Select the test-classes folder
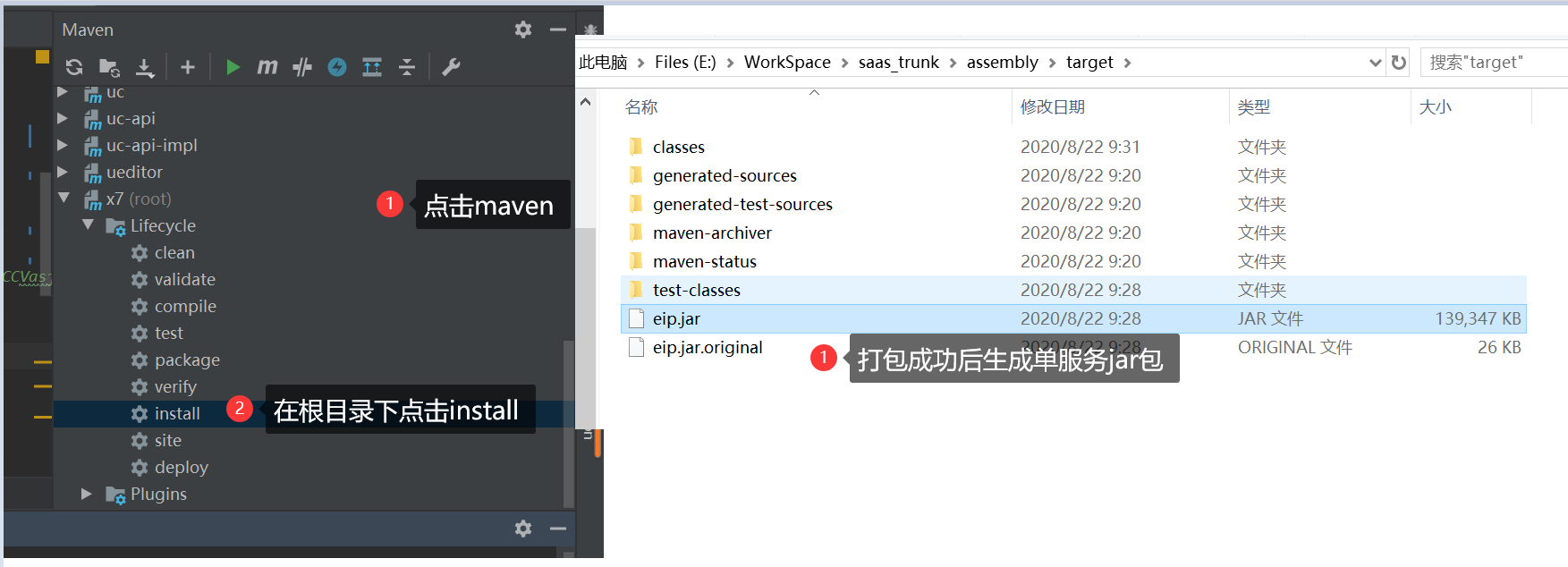 (x=1073, y=290)
